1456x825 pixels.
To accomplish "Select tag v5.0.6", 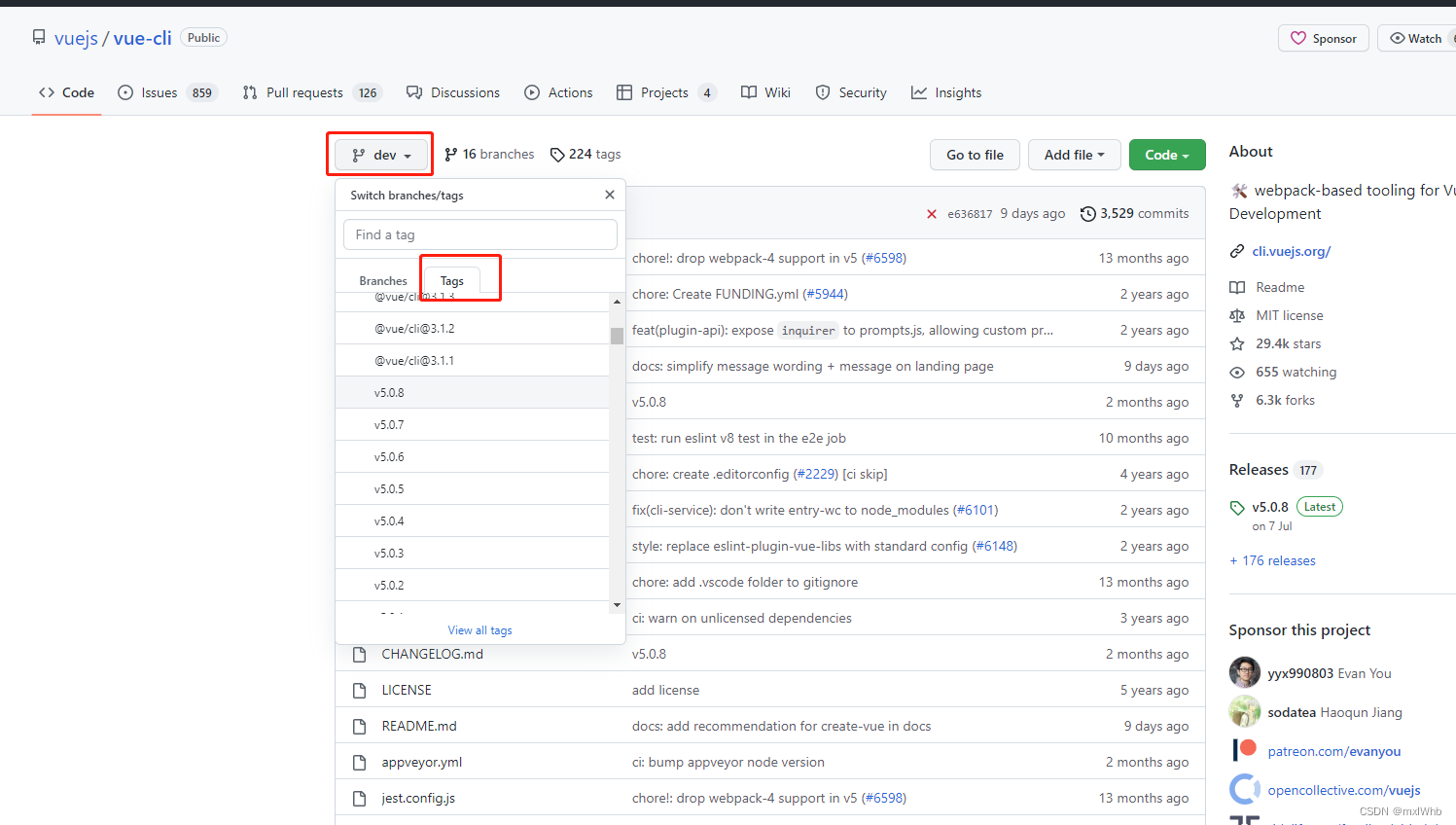I will click(x=473, y=456).
